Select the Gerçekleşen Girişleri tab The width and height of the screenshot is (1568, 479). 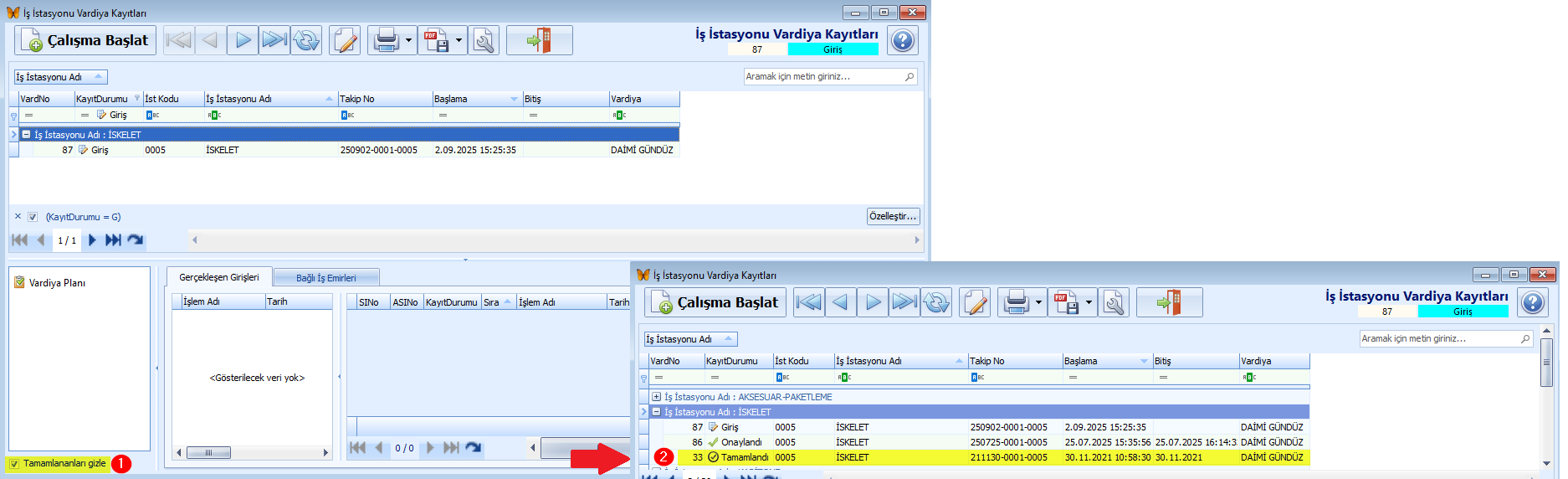218,277
